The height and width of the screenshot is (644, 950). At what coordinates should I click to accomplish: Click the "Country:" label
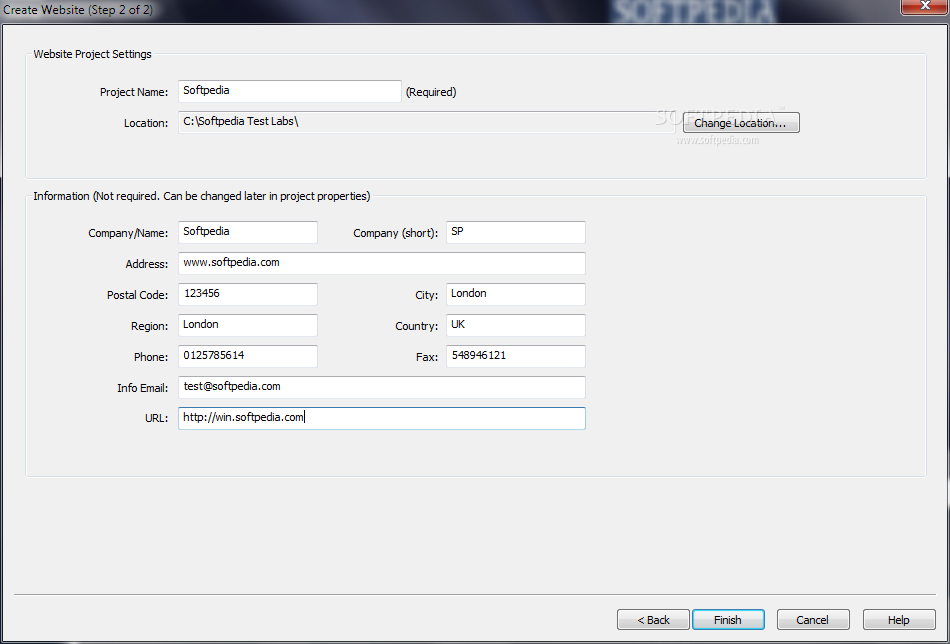(417, 326)
